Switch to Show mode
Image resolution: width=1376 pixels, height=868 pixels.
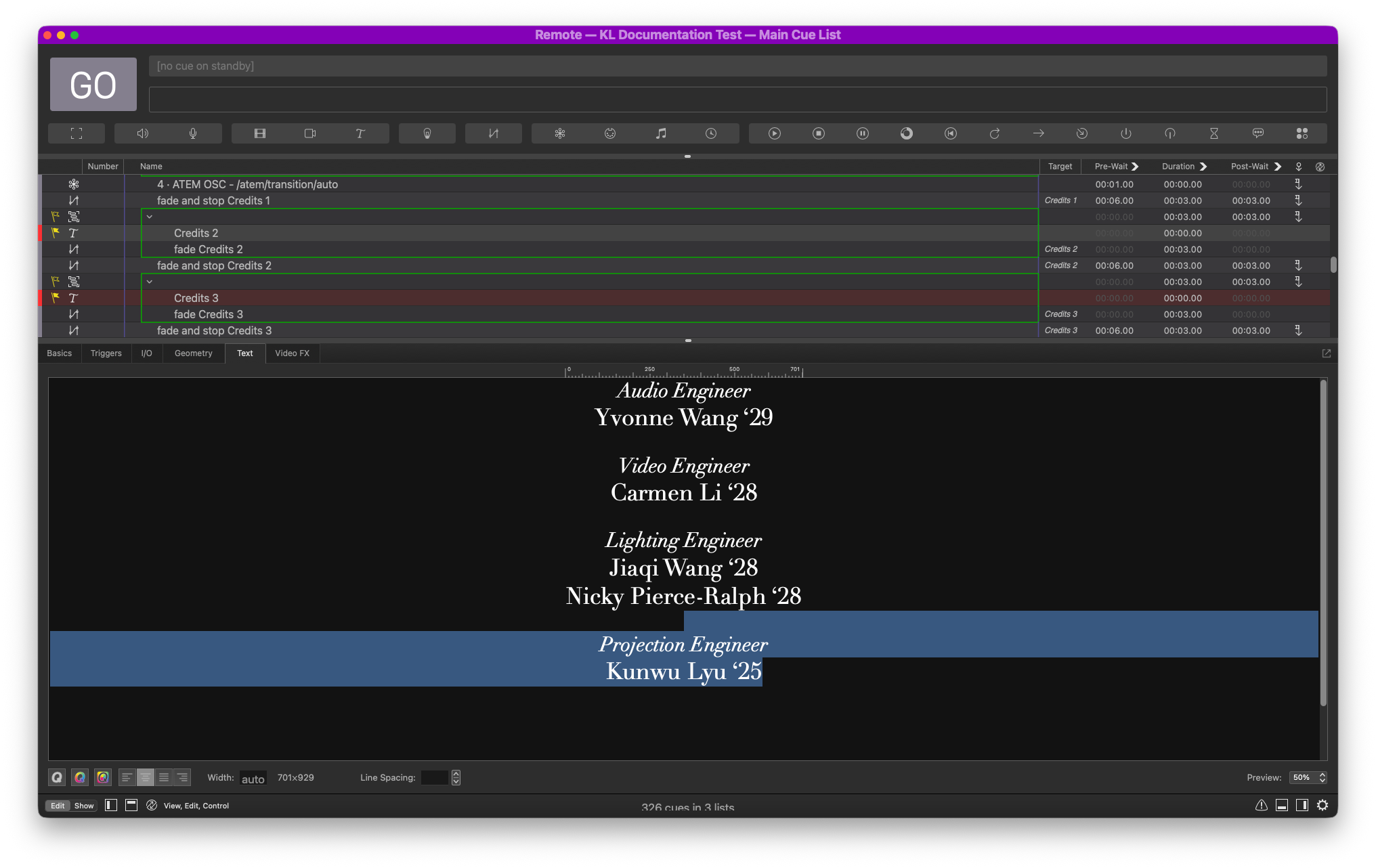coord(84,806)
